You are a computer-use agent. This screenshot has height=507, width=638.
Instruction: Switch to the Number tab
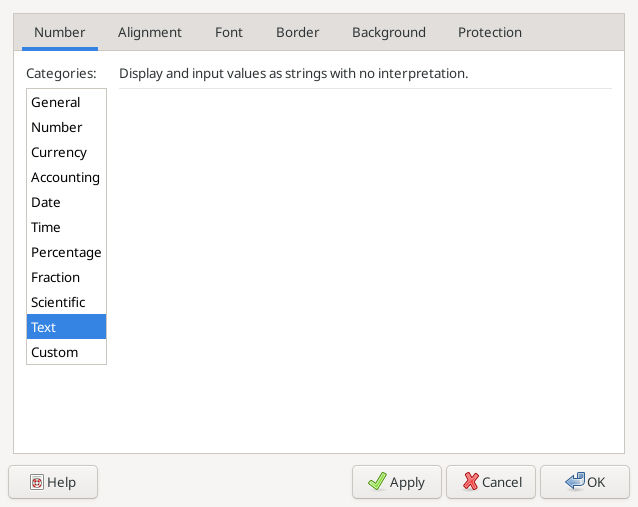click(60, 32)
